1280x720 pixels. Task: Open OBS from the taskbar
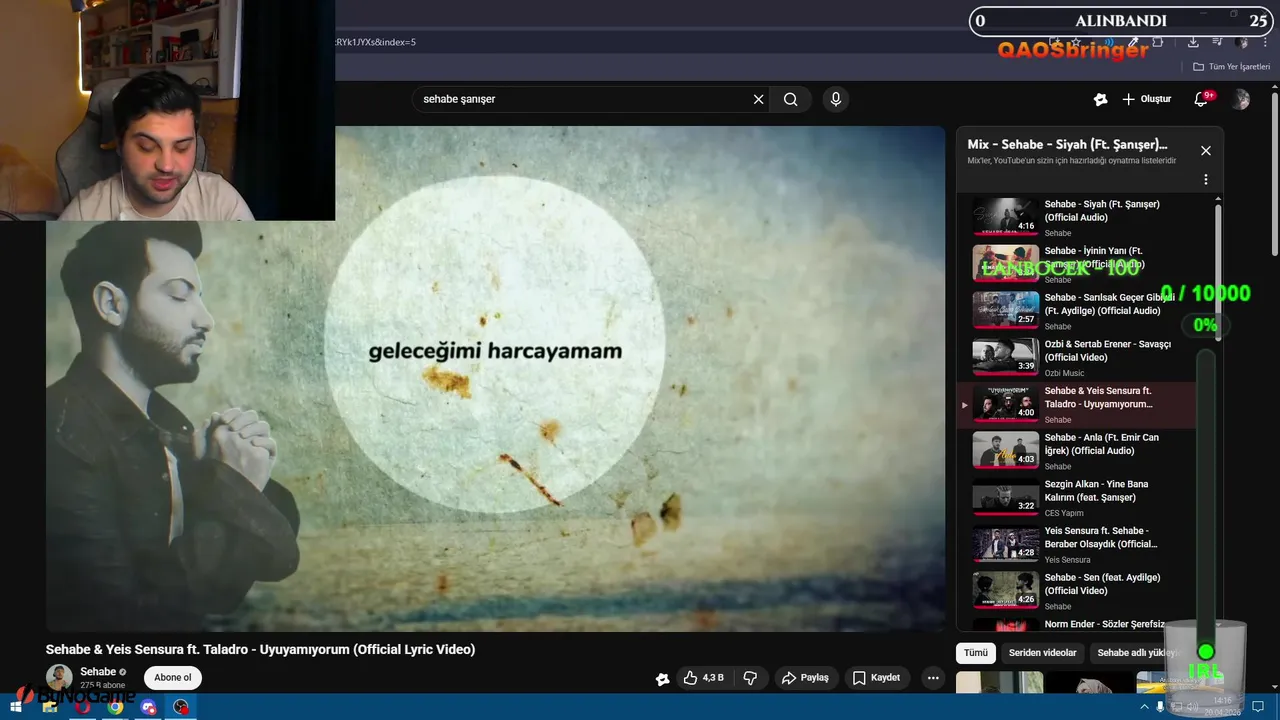coord(181,707)
